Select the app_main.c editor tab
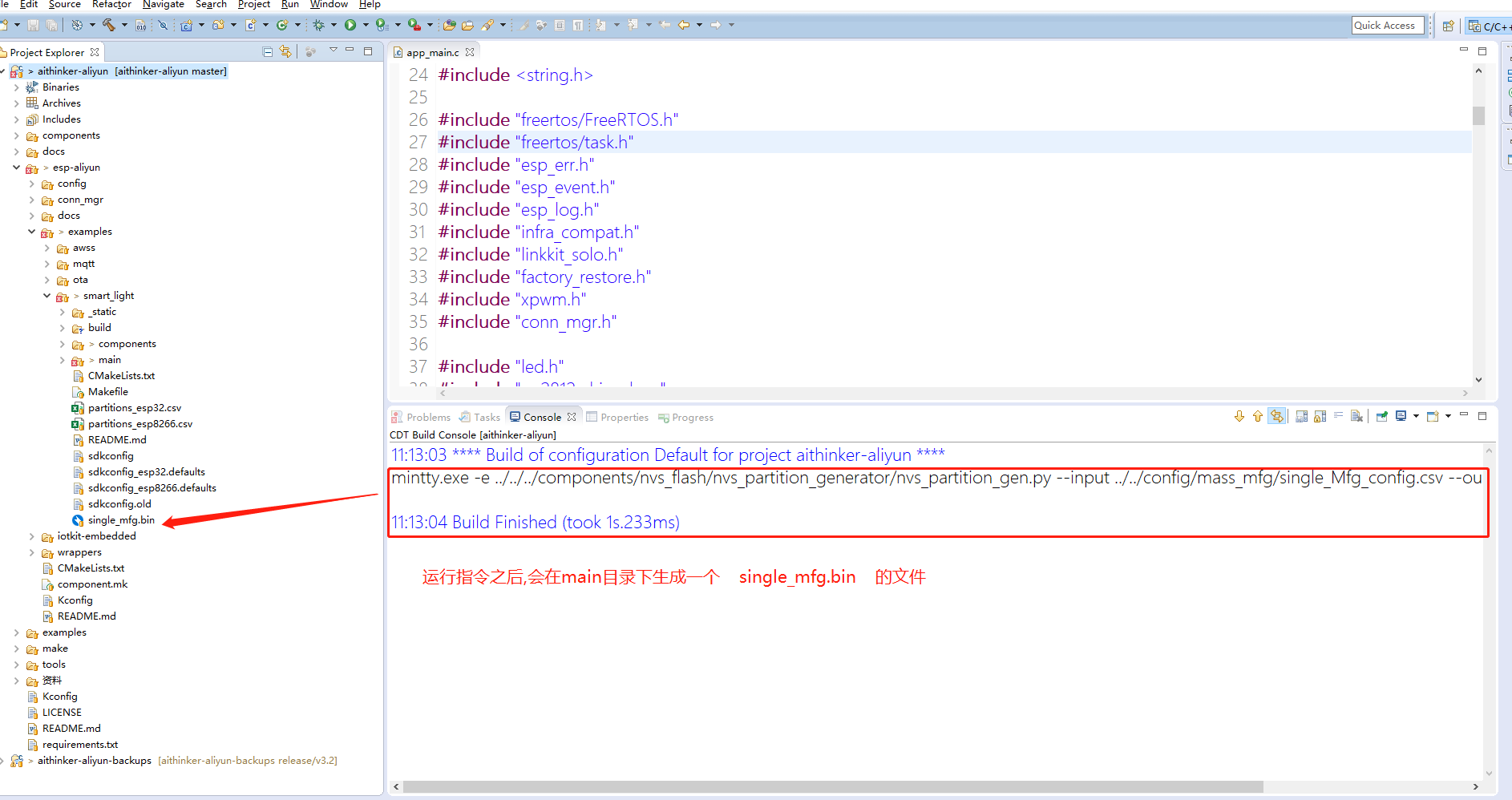Image resolution: width=1512 pixels, height=800 pixels. pos(432,53)
